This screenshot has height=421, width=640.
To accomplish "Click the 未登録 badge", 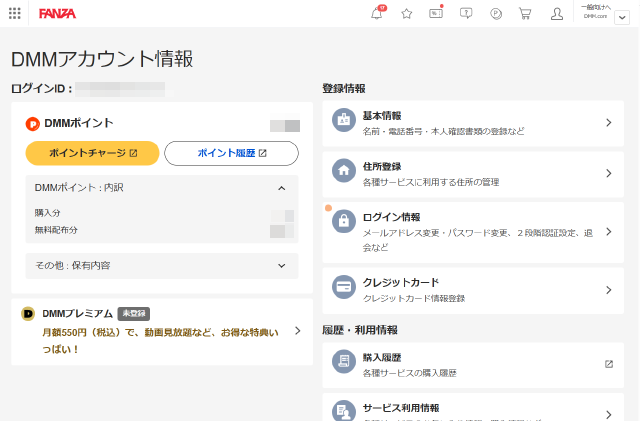I will tap(134, 314).
